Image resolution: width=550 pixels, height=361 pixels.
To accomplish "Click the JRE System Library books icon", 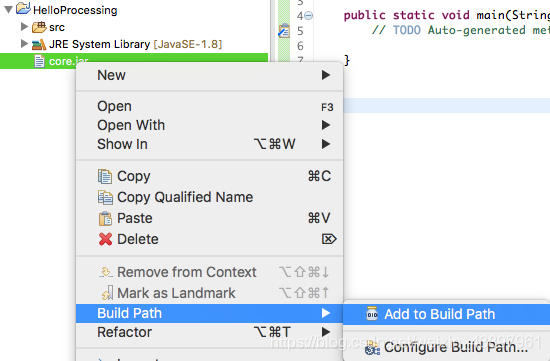I will point(39,44).
